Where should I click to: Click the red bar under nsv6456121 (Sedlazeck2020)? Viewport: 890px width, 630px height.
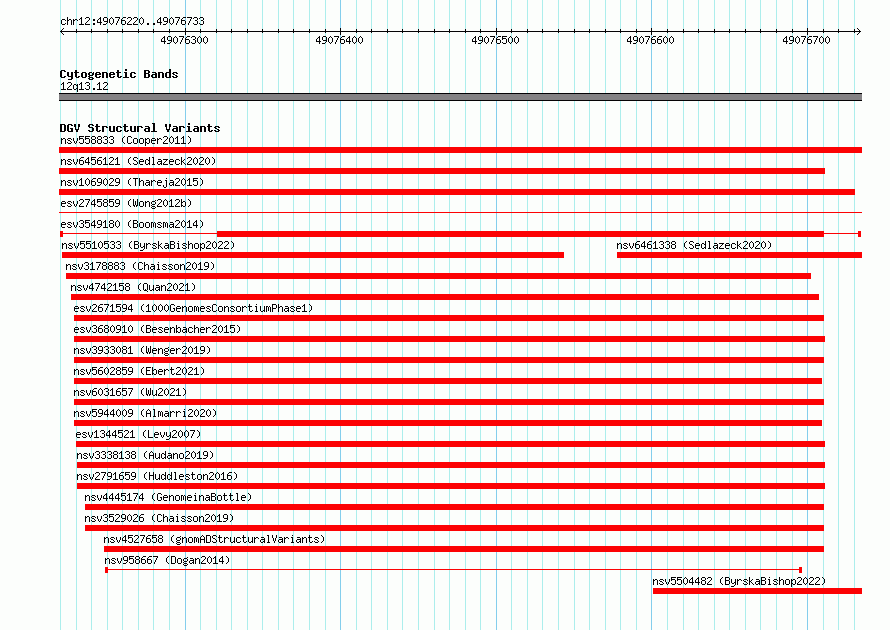click(x=442, y=171)
